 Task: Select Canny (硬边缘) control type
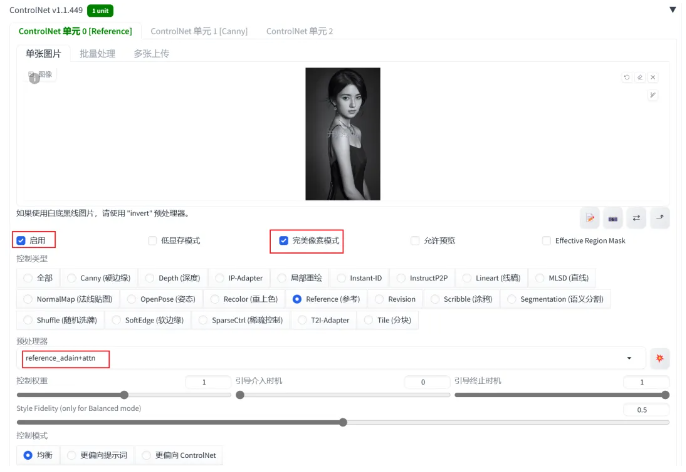(99, 278)
